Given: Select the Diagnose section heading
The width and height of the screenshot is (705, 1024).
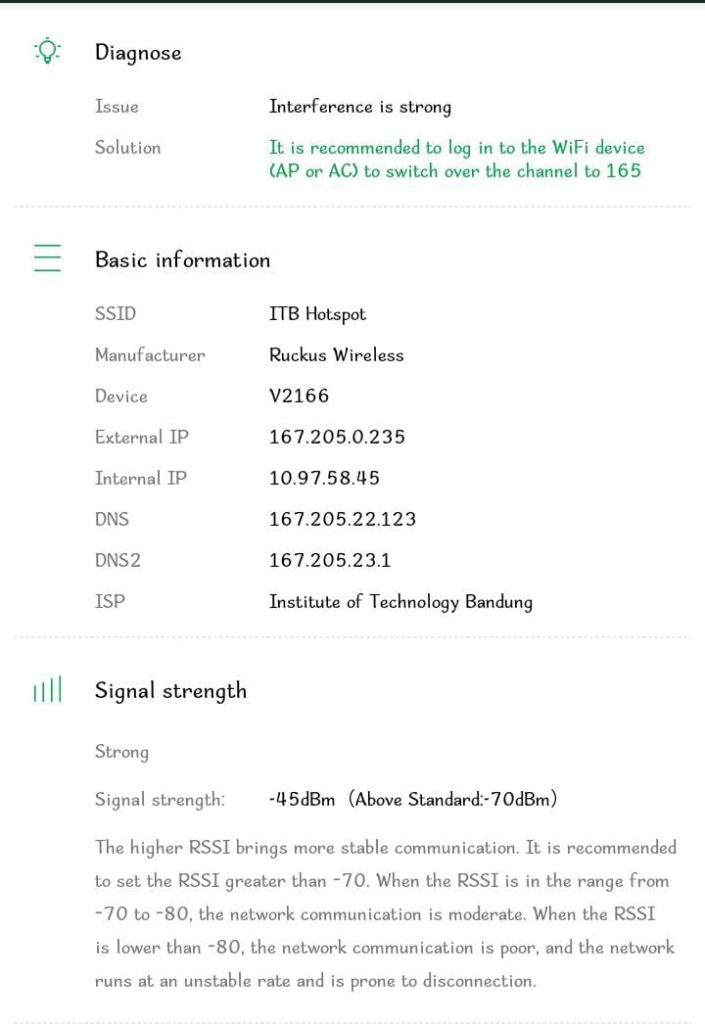Looking at the screenshot, I should click(x=138, y=53).
